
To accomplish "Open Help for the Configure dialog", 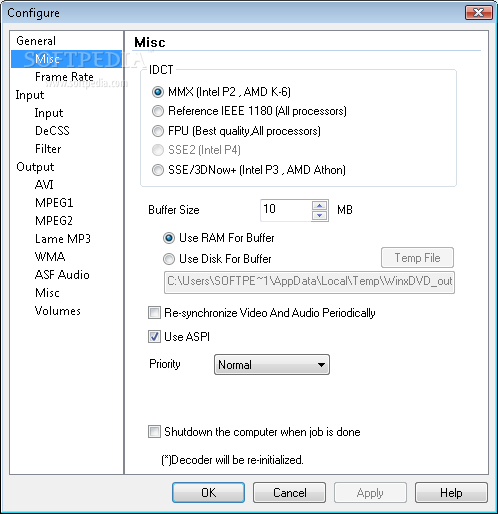I will coord(451,492).
